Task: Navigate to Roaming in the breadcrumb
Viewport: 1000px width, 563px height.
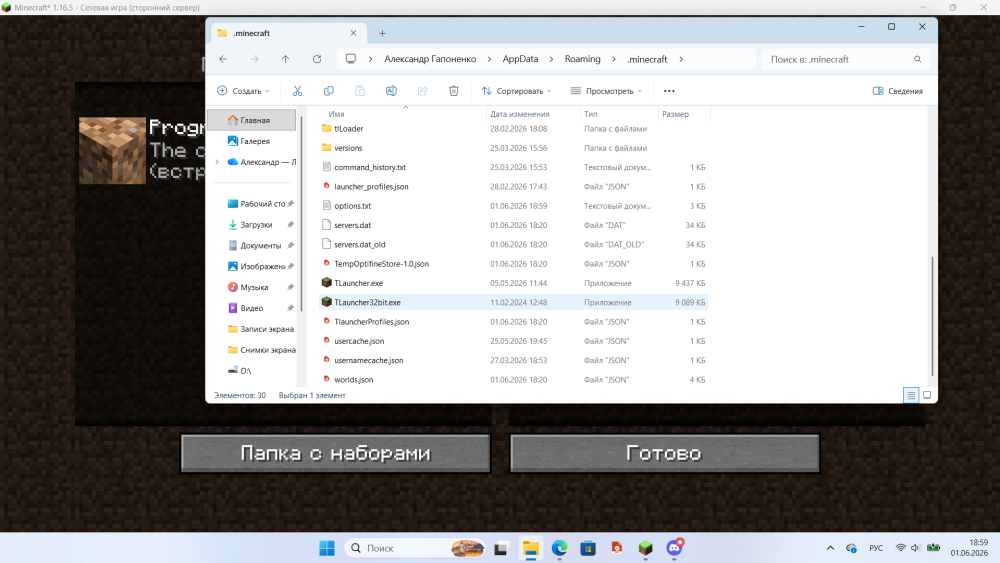Action: [x=582, y=59]
